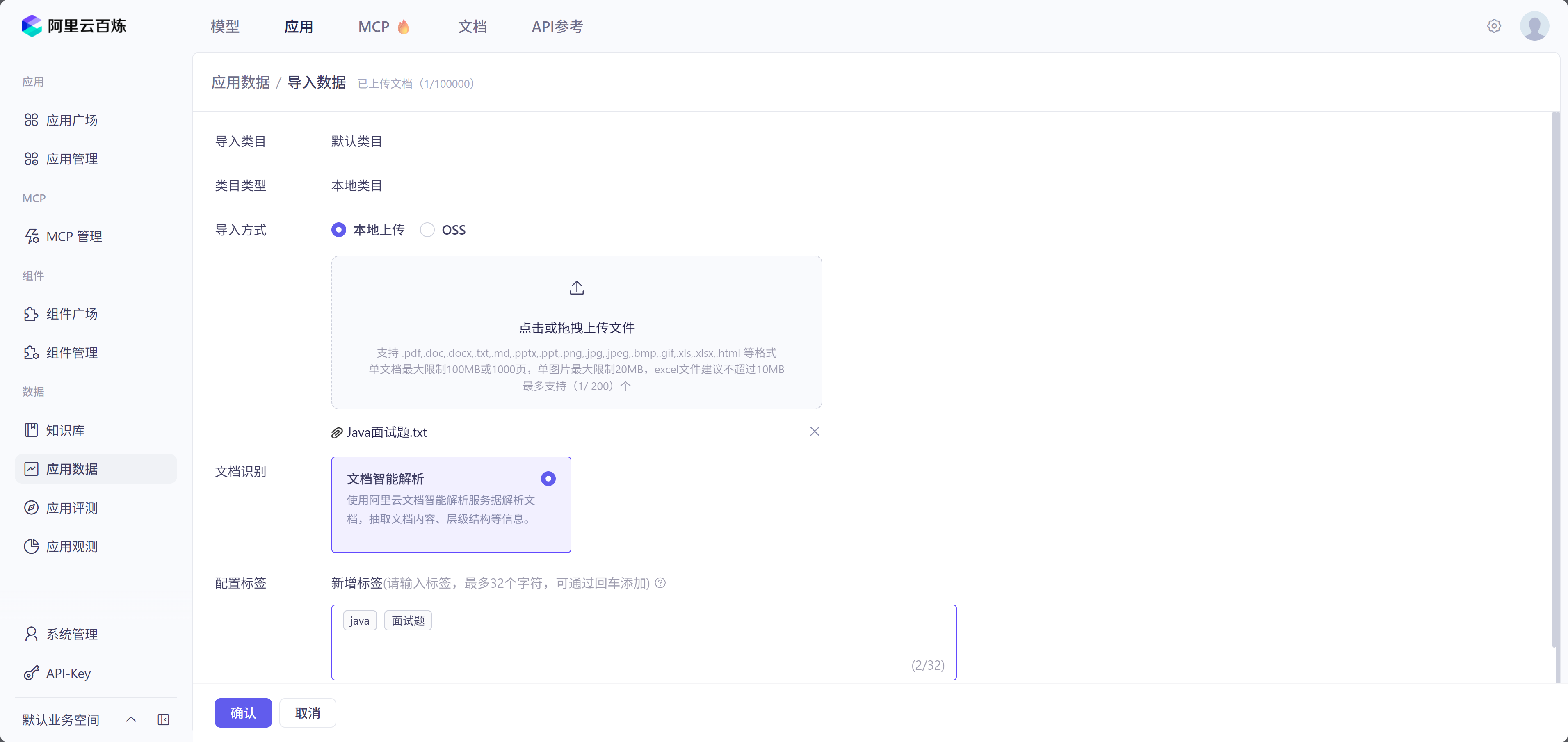Switch to the 模型 top tab
This screenshot has height=742, width=1568.
click(225, 27)
